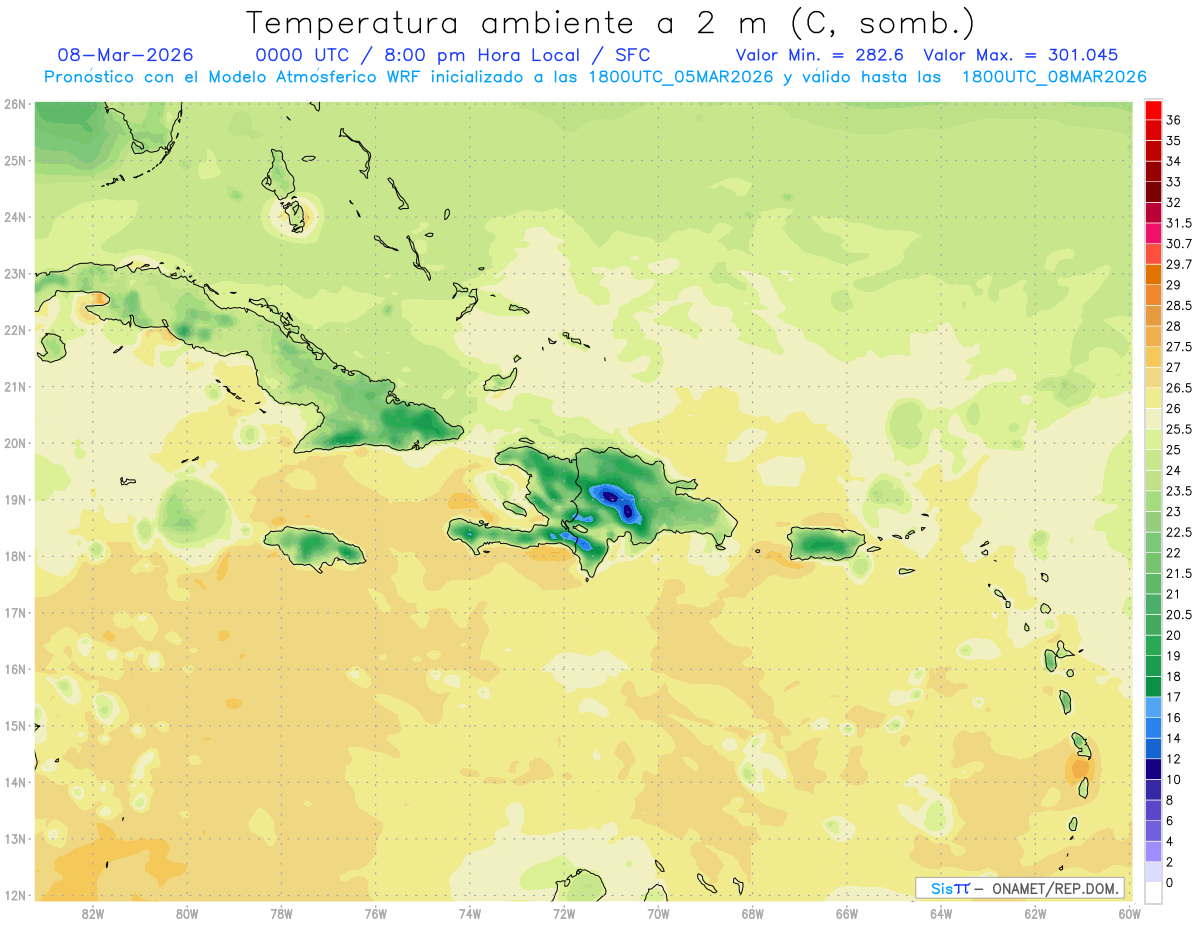Click the bright red swatch above colorbar label 36

1153,110
